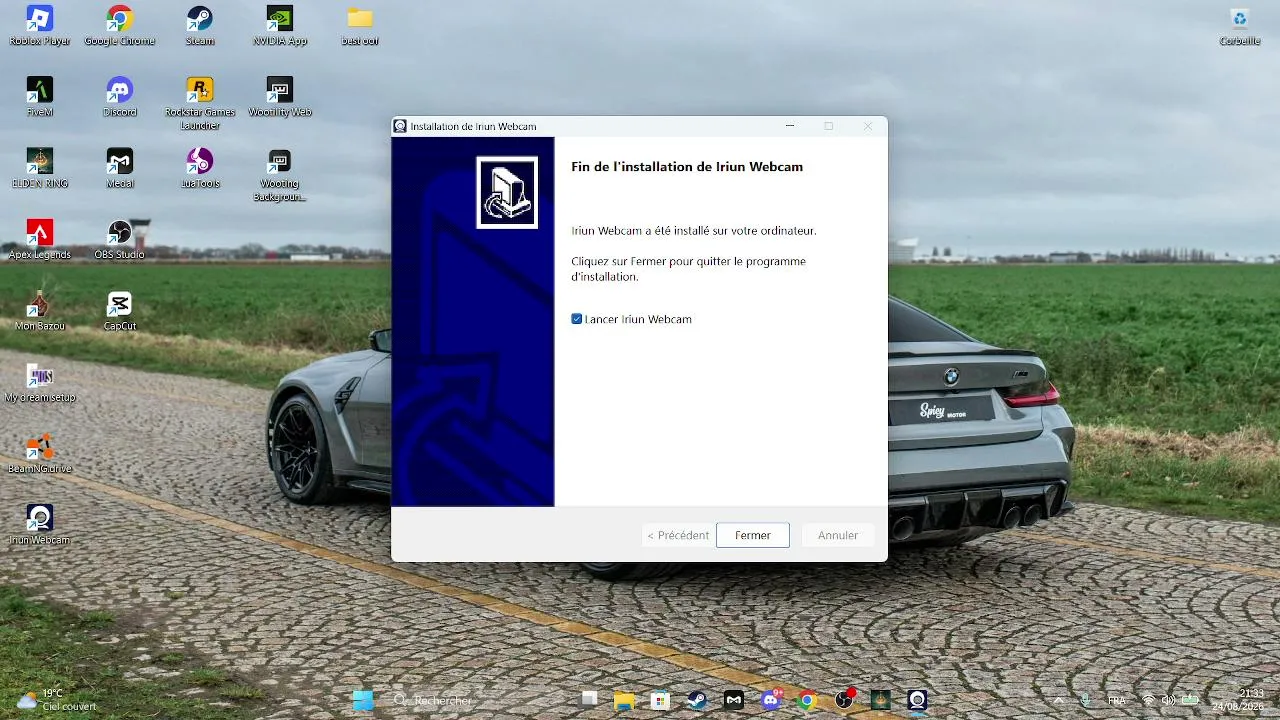Image resolution: width=1280 pixels, height=720 pixels.
Task: Open File Explorer from the taskbar
Action: tap(624, 700)
